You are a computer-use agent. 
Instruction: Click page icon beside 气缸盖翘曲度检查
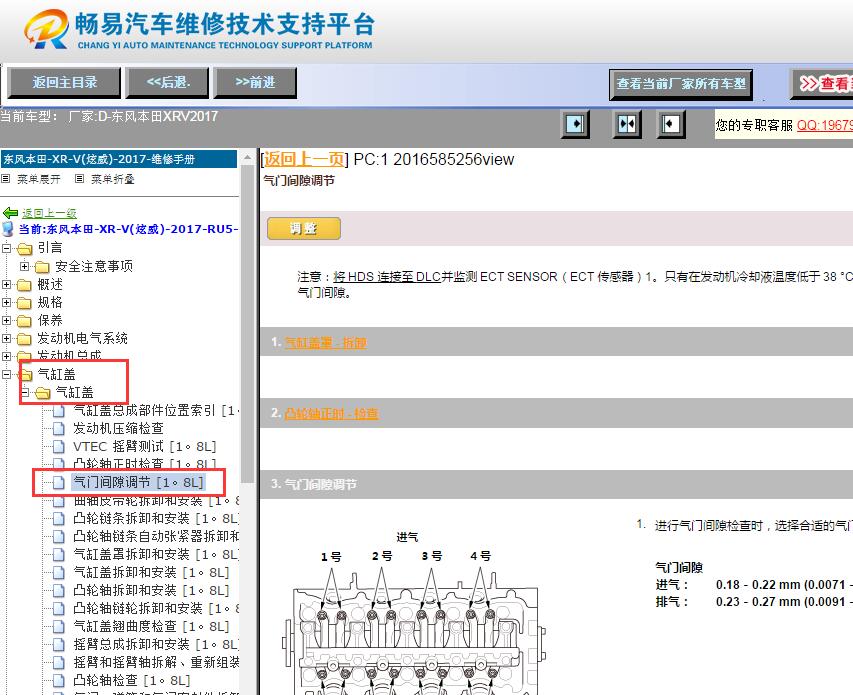coord(59,626)
